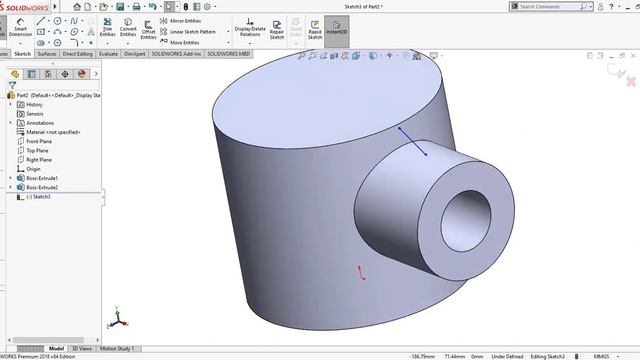Switch to the Evaluate tab
The image size is (640, 360).
pyautogui.click(x=108, y=54)
